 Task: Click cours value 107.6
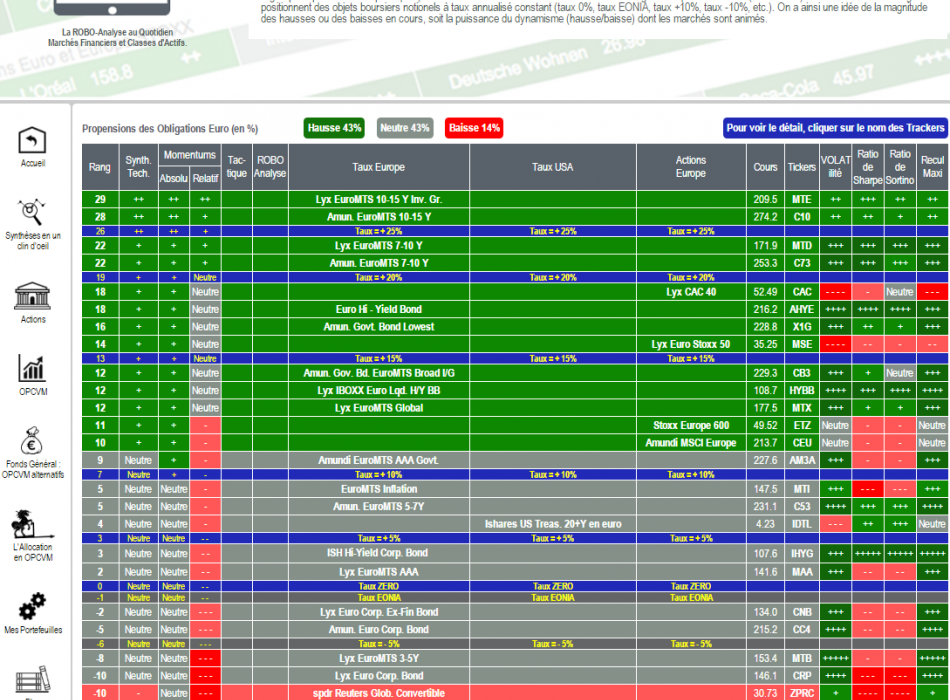[x=765, y=553]
